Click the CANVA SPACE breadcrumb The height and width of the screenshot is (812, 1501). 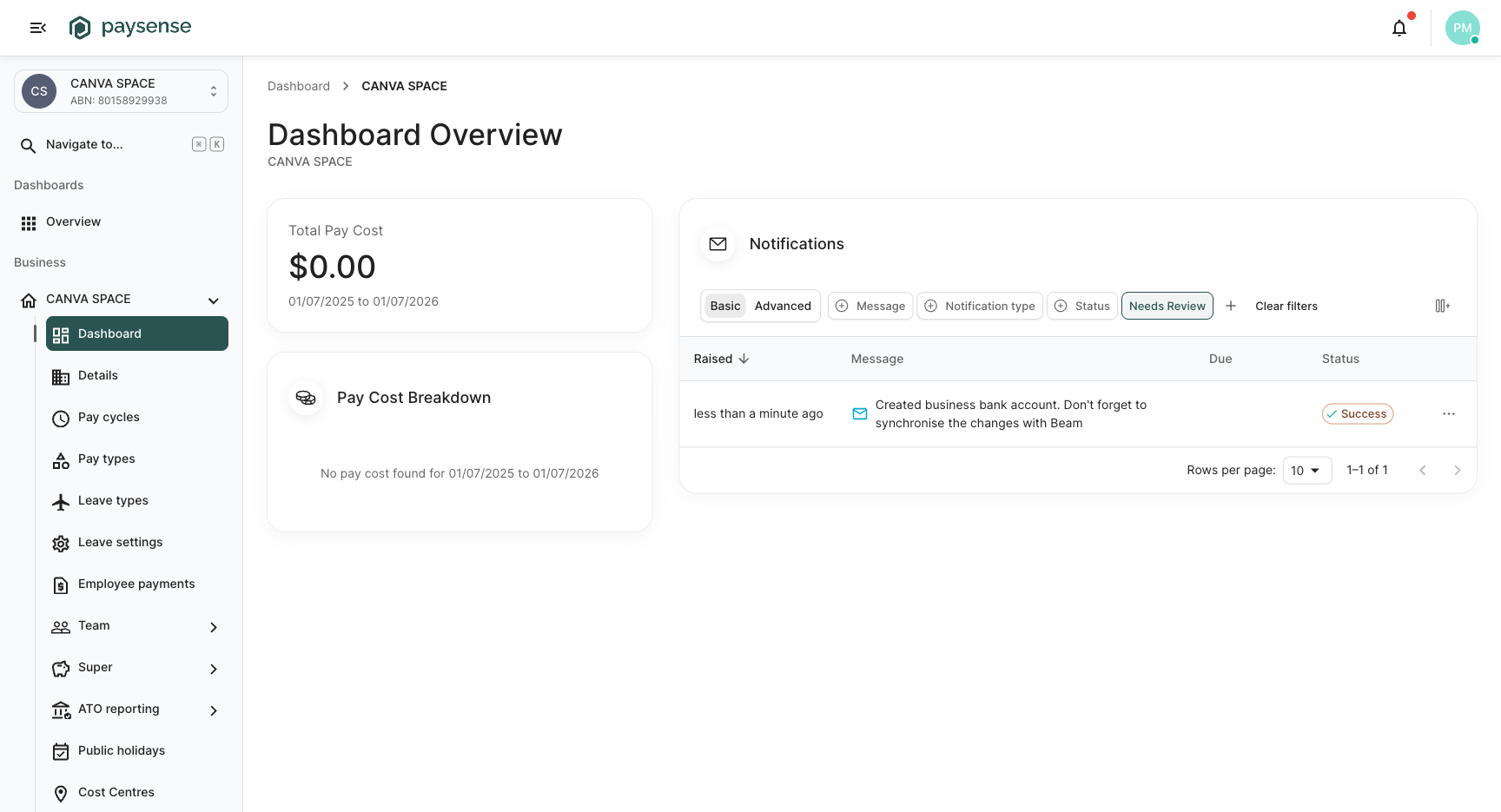coord(405,86)
